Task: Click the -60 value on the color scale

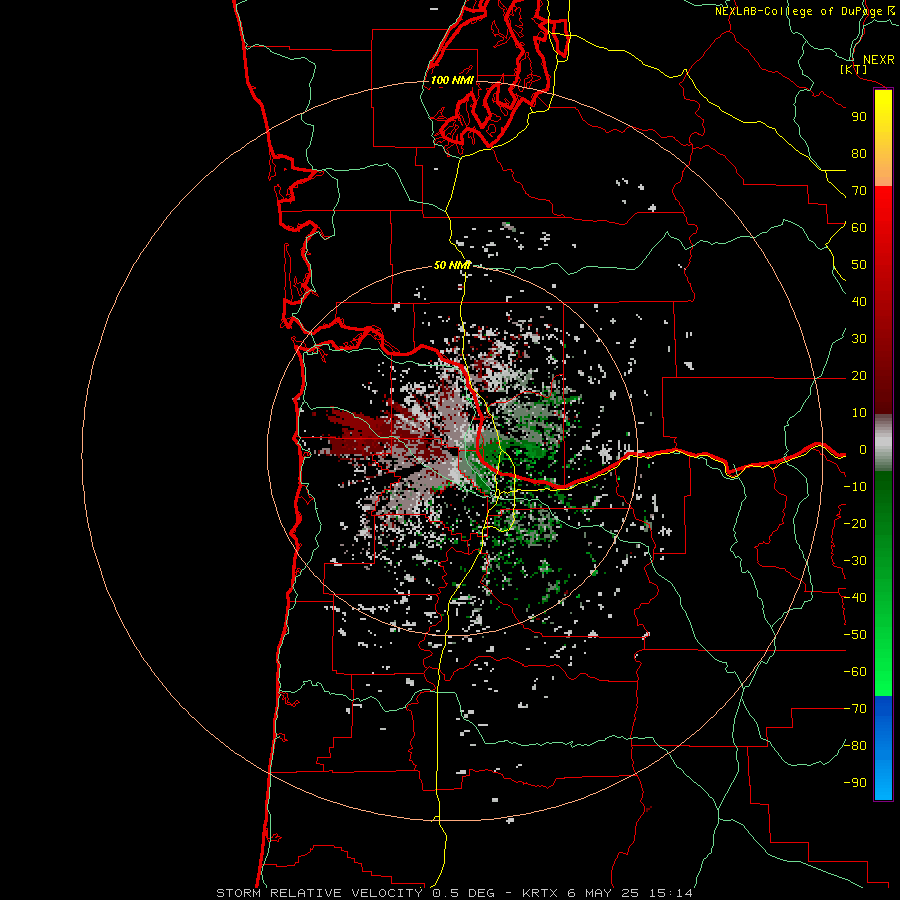Action: (x=855, y=672)
